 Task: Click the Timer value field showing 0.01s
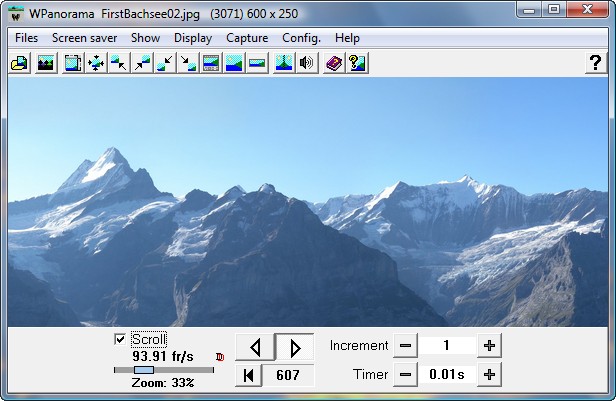pos(447,375)
